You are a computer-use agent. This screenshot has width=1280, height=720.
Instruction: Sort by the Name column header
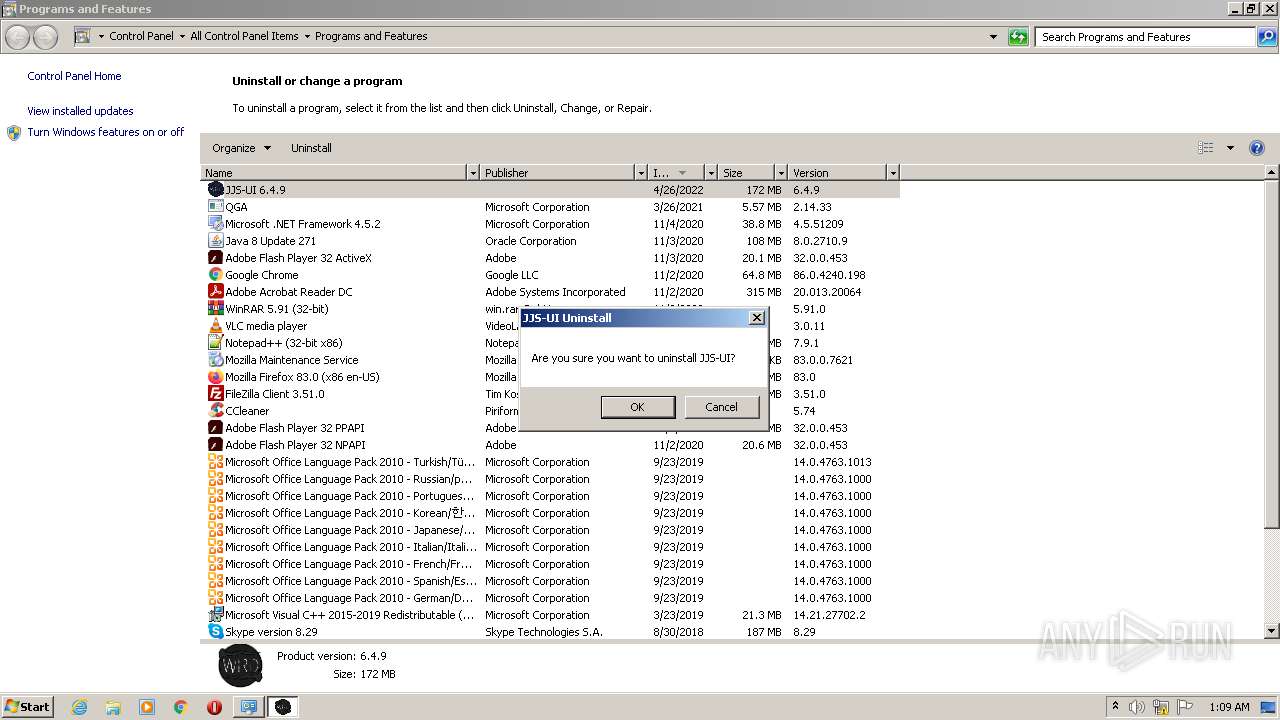point(334,173)
